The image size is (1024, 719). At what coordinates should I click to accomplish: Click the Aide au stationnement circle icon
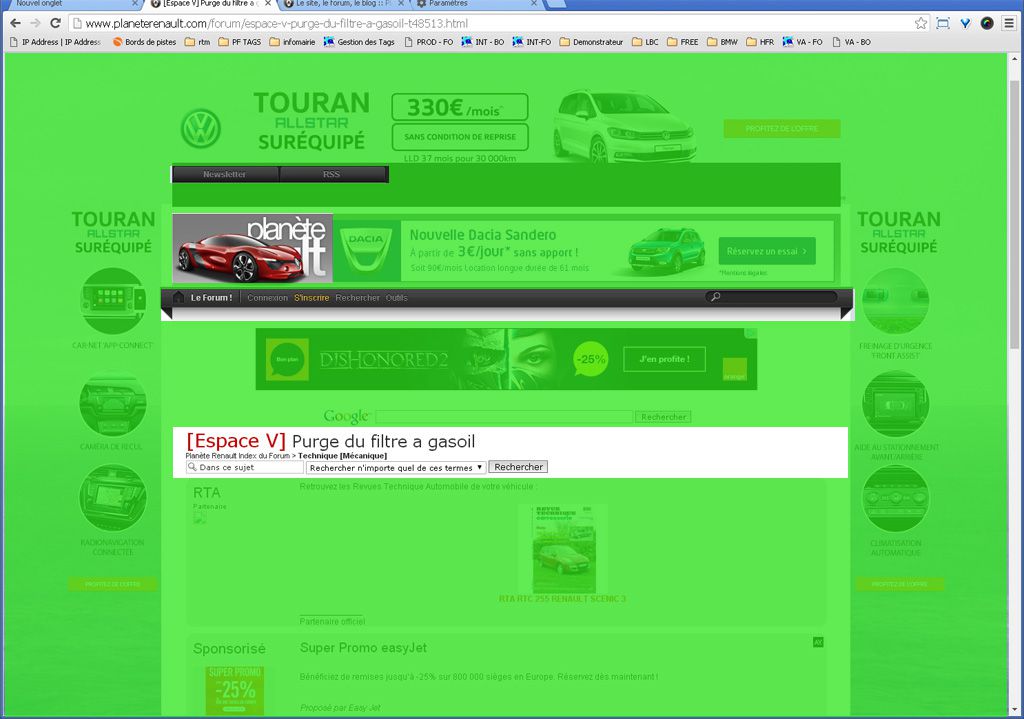pyautogui.click(x=895, y=404)
